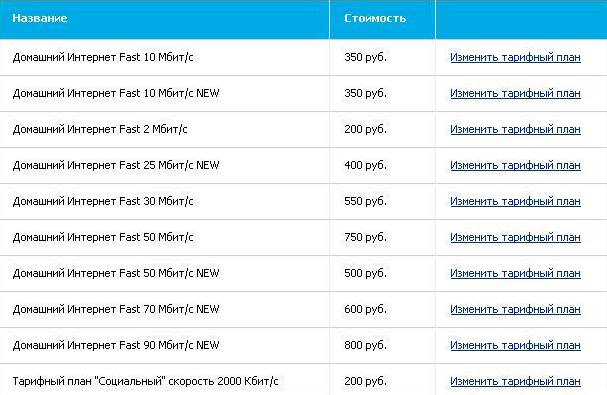
Task: Change plan link for Fast 50 Мбит/с NEW
Action: tap(515, 273)
